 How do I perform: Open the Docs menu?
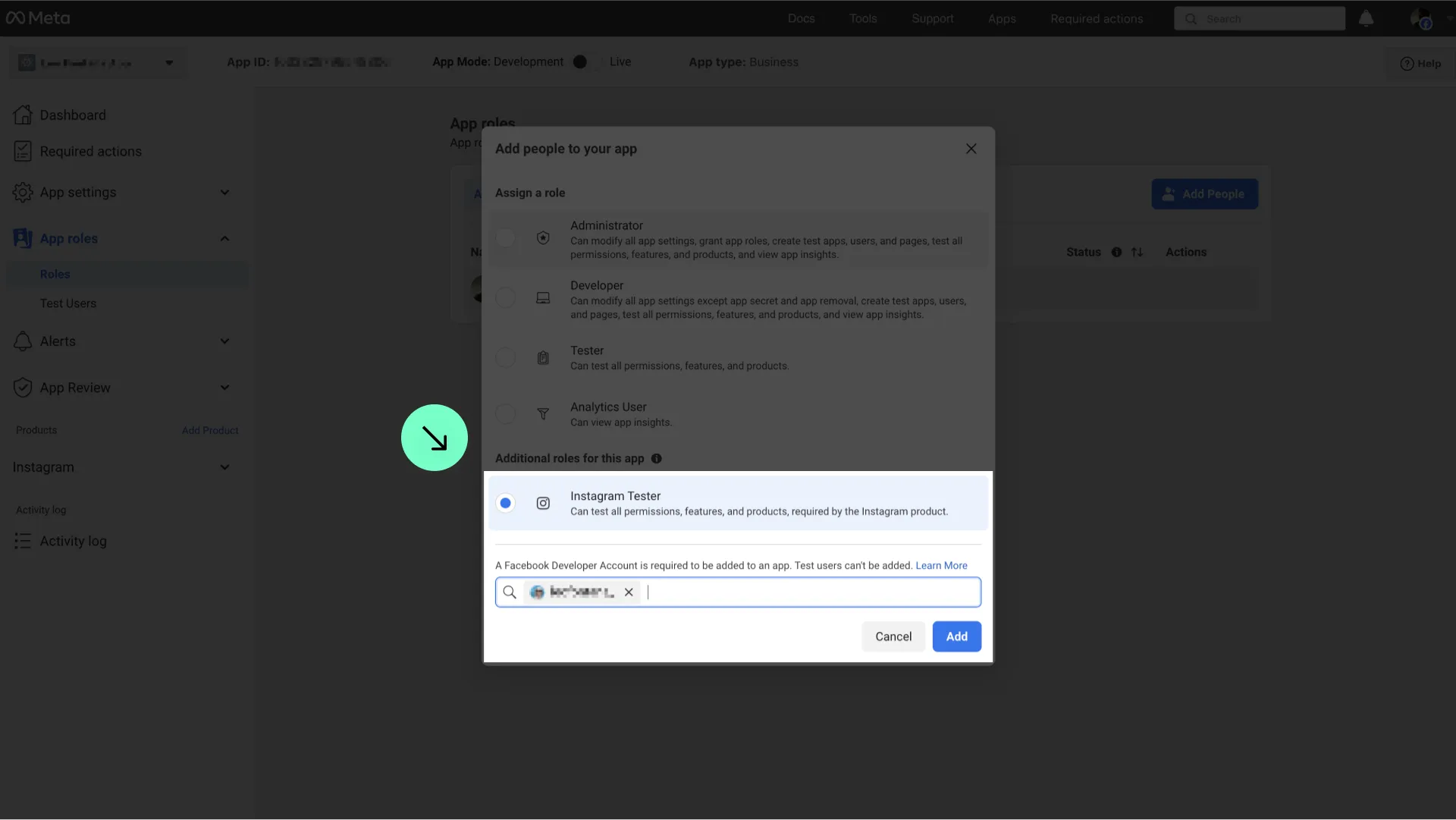[801, 18]
